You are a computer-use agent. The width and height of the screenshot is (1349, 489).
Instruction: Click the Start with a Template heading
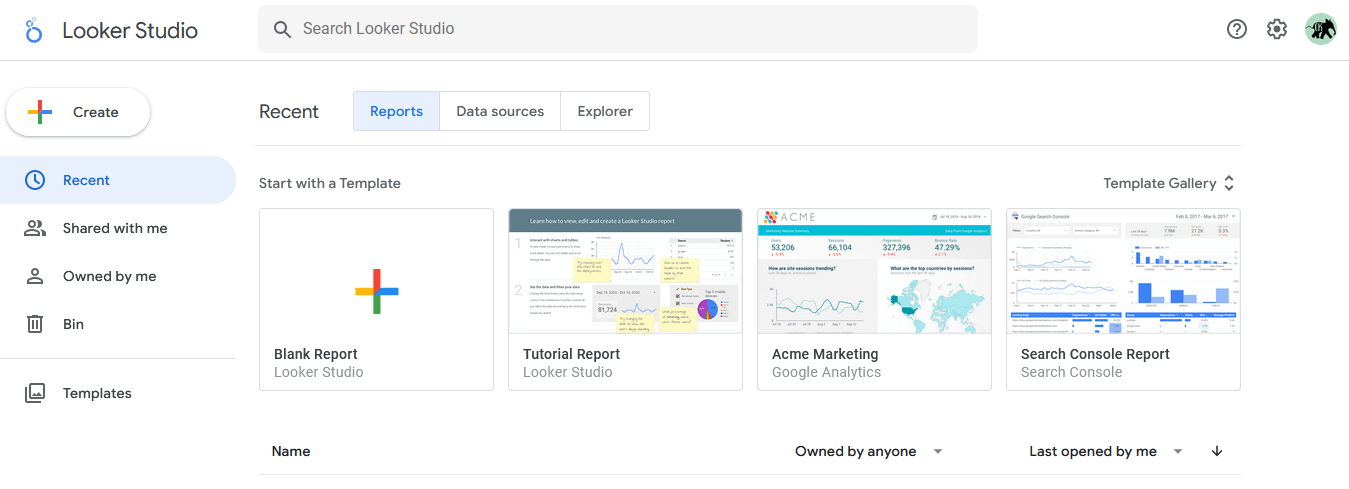(x=330, y=183)
